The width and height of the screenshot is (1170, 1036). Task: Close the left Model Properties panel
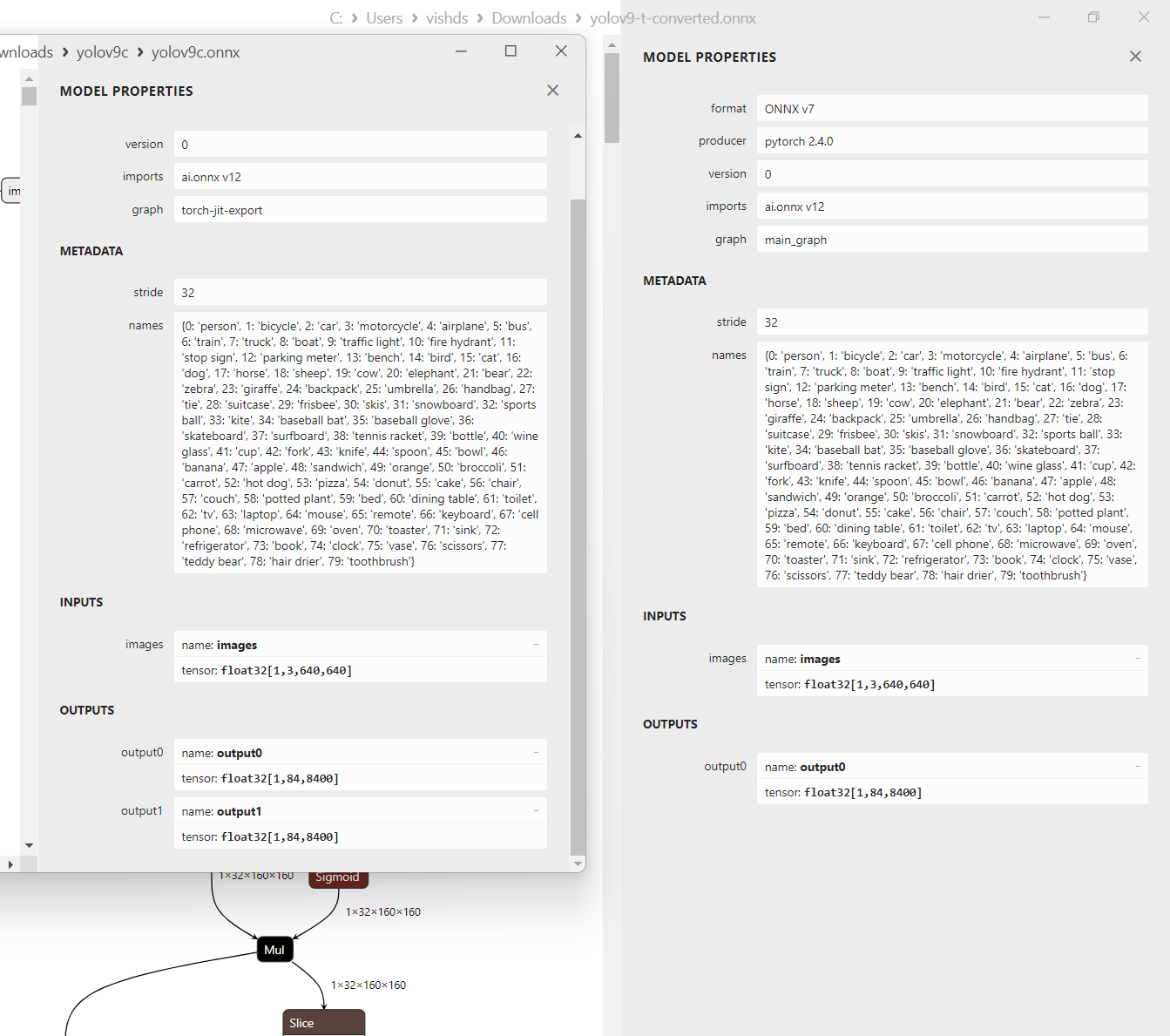pos(552,91)
